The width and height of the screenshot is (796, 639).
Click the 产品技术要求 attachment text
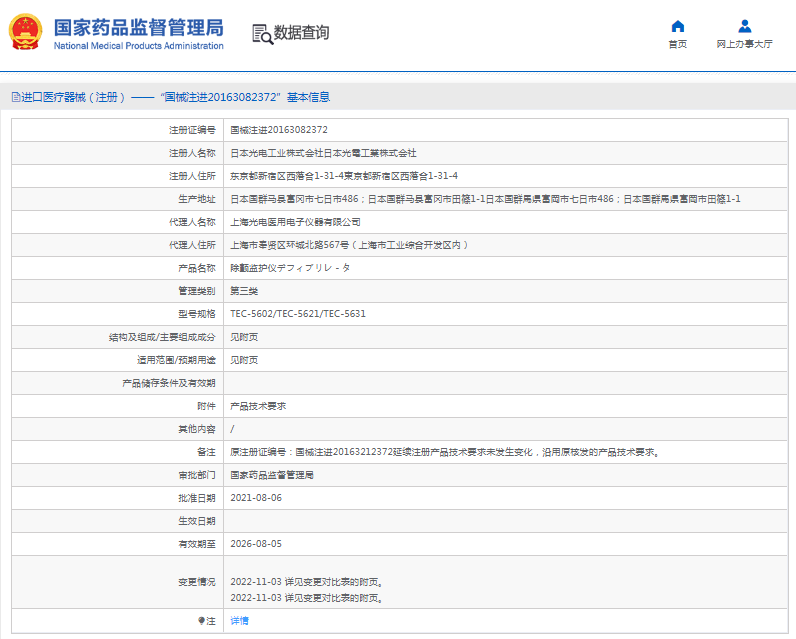[258, 406]
